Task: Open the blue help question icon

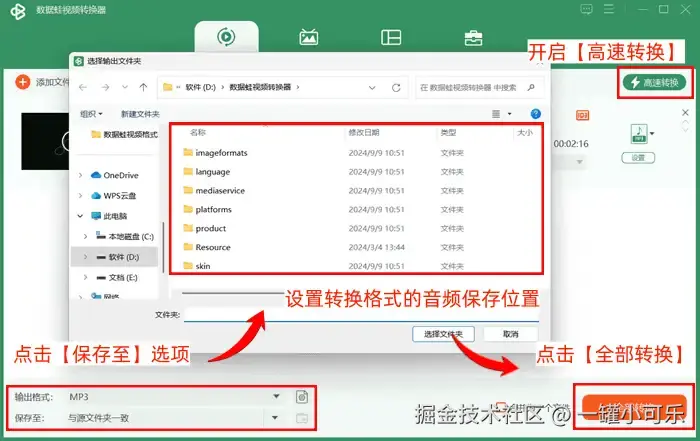Action: tap(536, 114)
